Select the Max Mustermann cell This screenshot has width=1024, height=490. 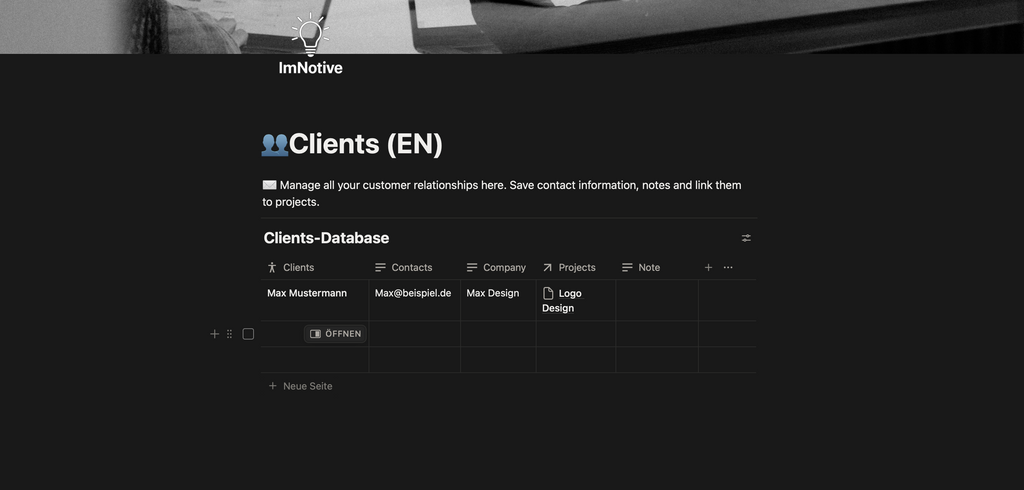(x=315, y=300)
